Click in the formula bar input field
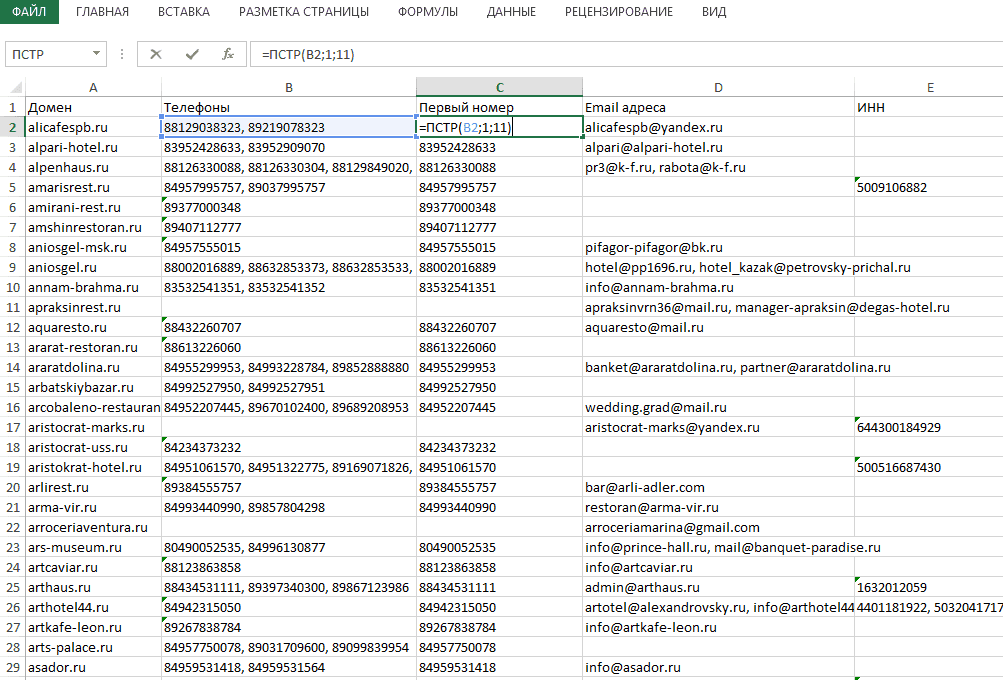This screenshot has height=680, width=1003. pos(627,54)
